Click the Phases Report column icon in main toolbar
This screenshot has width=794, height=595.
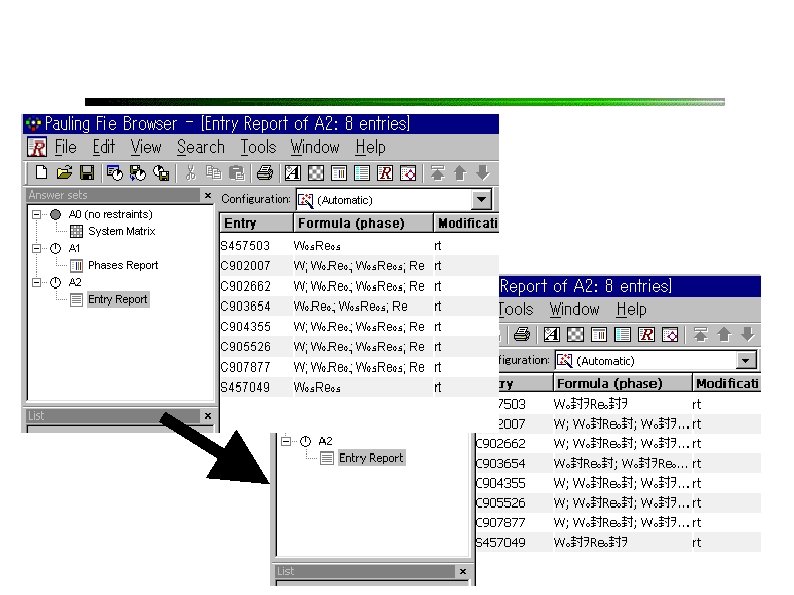tap(339, 173)
